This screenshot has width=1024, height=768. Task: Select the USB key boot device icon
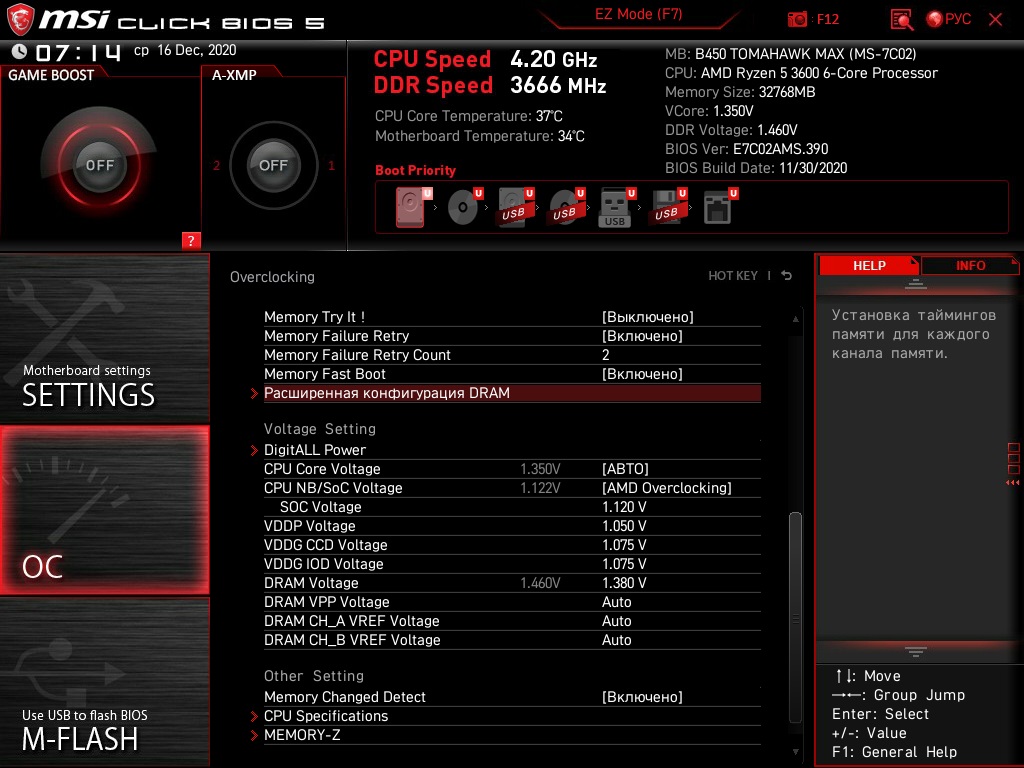[616, 208]
